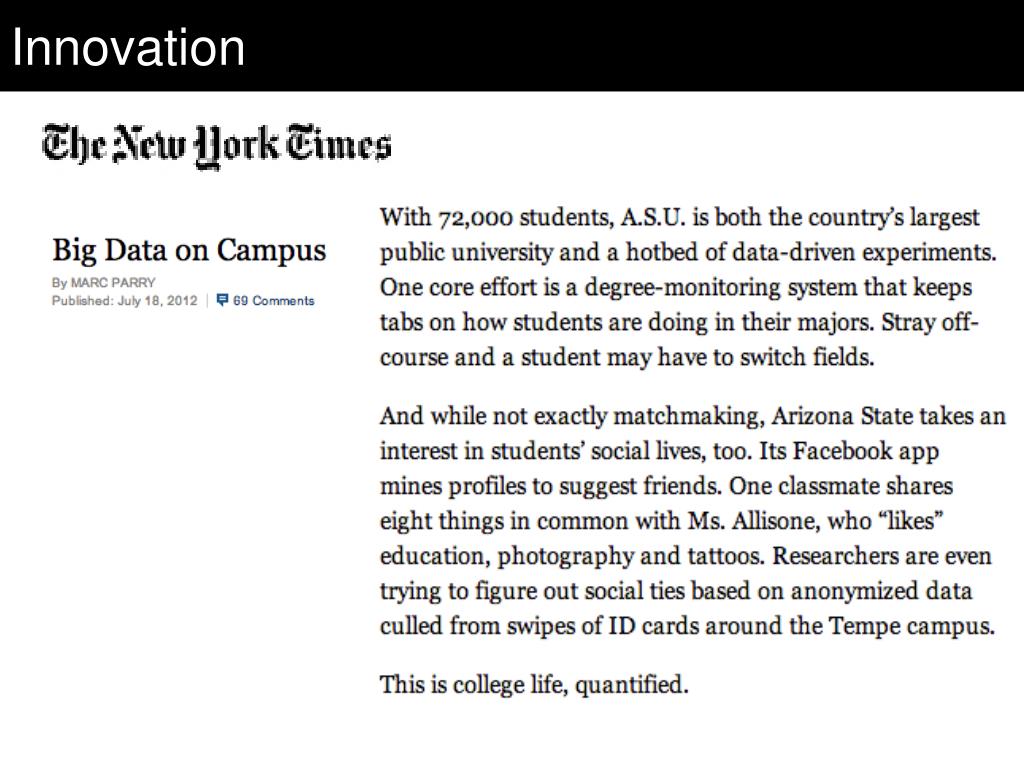
Task: Open the Big Data on Campus headline
Action: [189, 251]
